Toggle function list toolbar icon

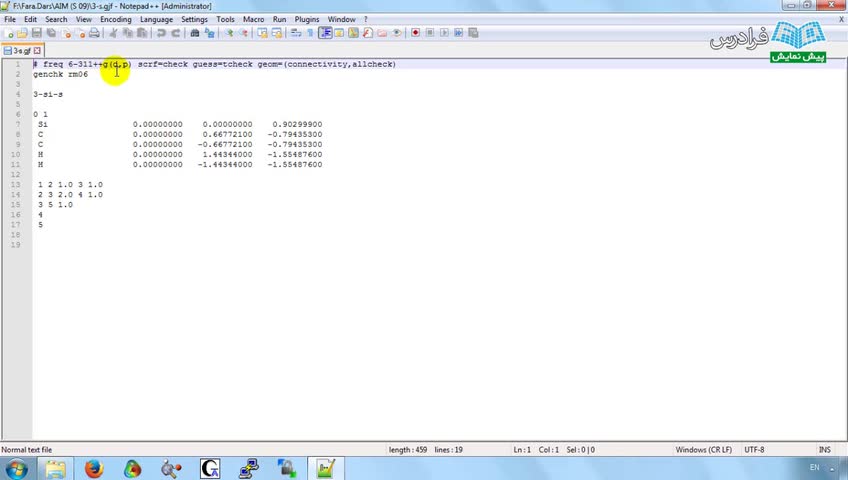368,34
